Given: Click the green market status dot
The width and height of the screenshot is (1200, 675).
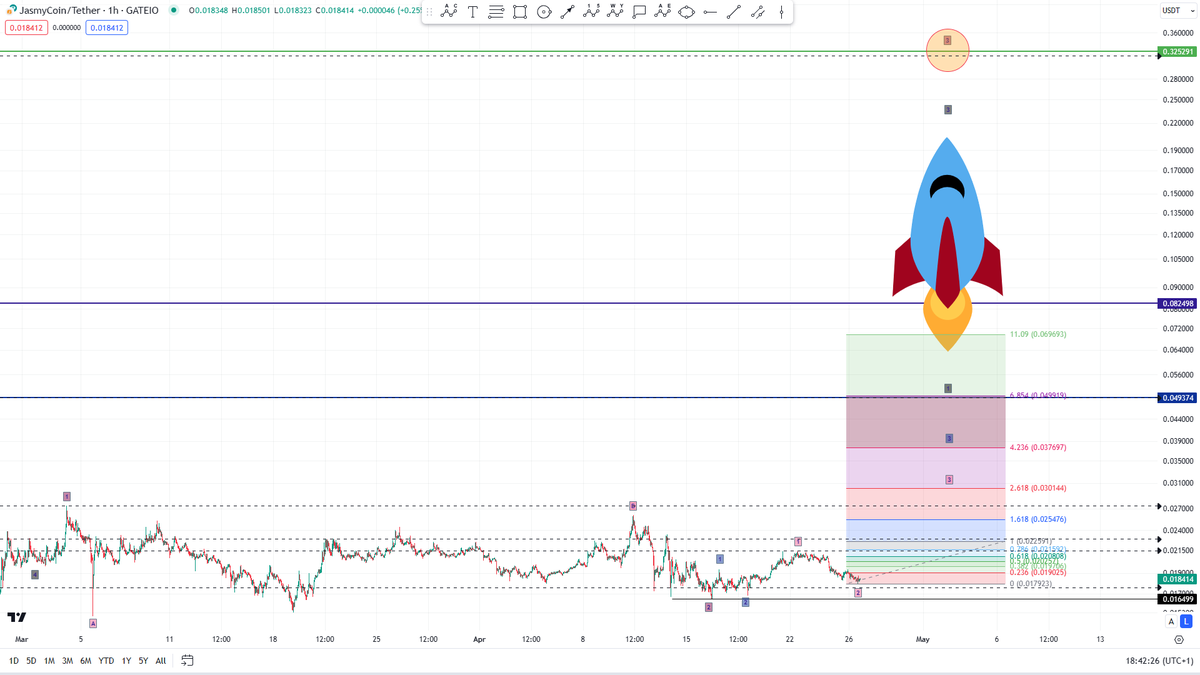Looking at the screenshot, I should tap(173, 10).
